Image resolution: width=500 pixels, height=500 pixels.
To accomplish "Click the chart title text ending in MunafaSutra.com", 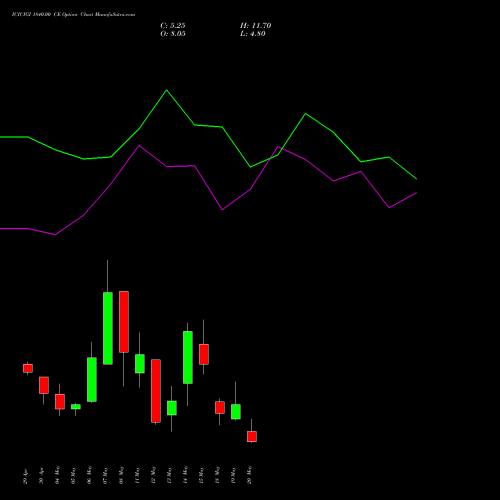I will 73,15.
